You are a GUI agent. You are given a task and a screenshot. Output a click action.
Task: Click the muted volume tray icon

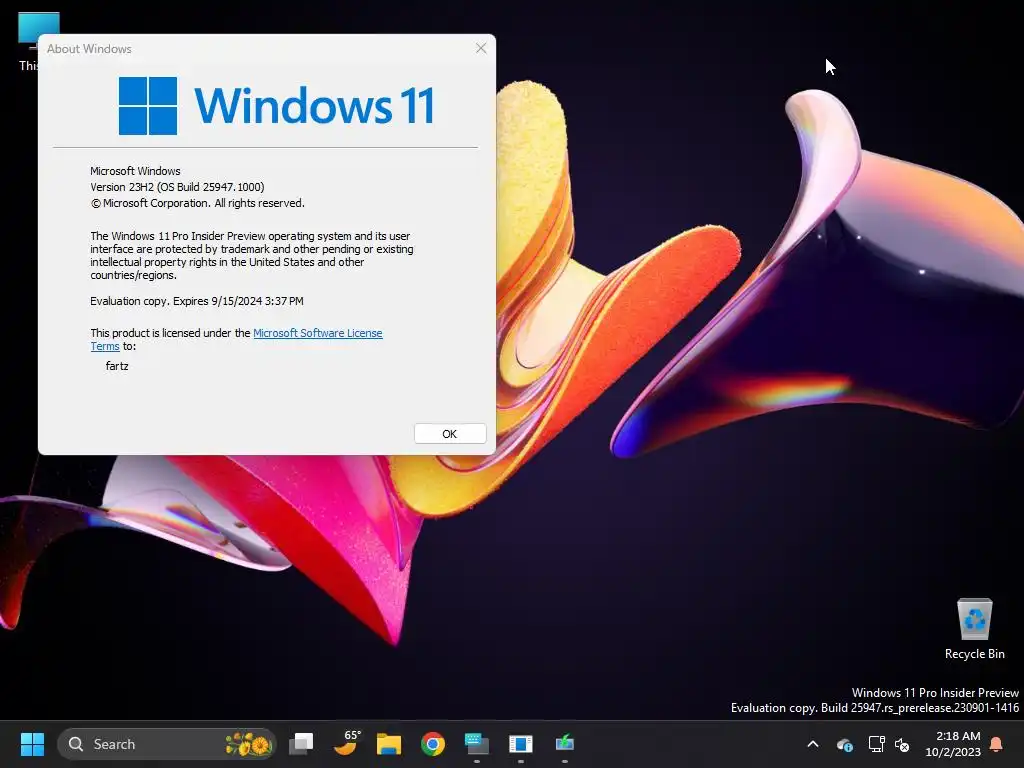(902, 744)
